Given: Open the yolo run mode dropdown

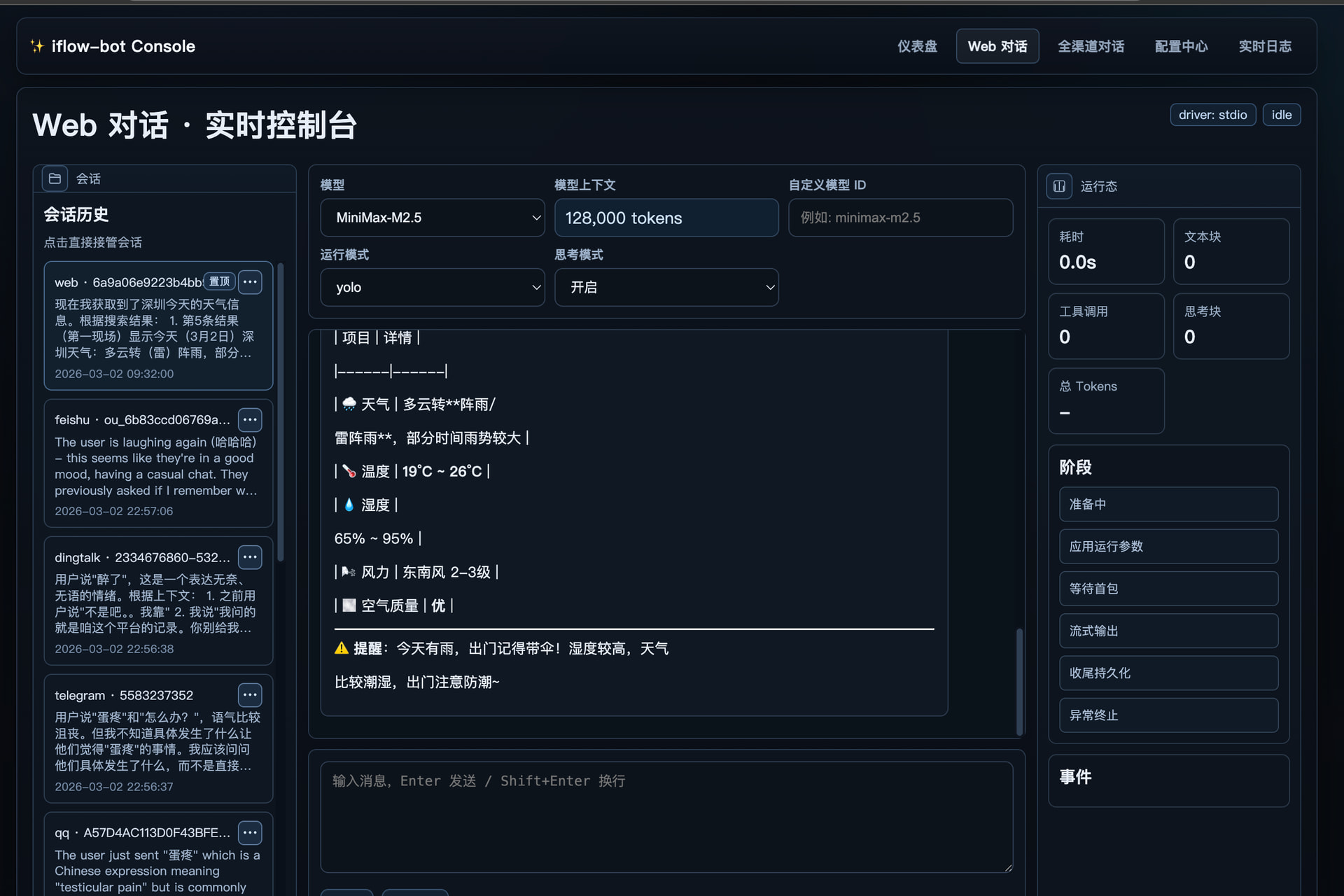Looking at the screenshot, I should click(432, 287).
